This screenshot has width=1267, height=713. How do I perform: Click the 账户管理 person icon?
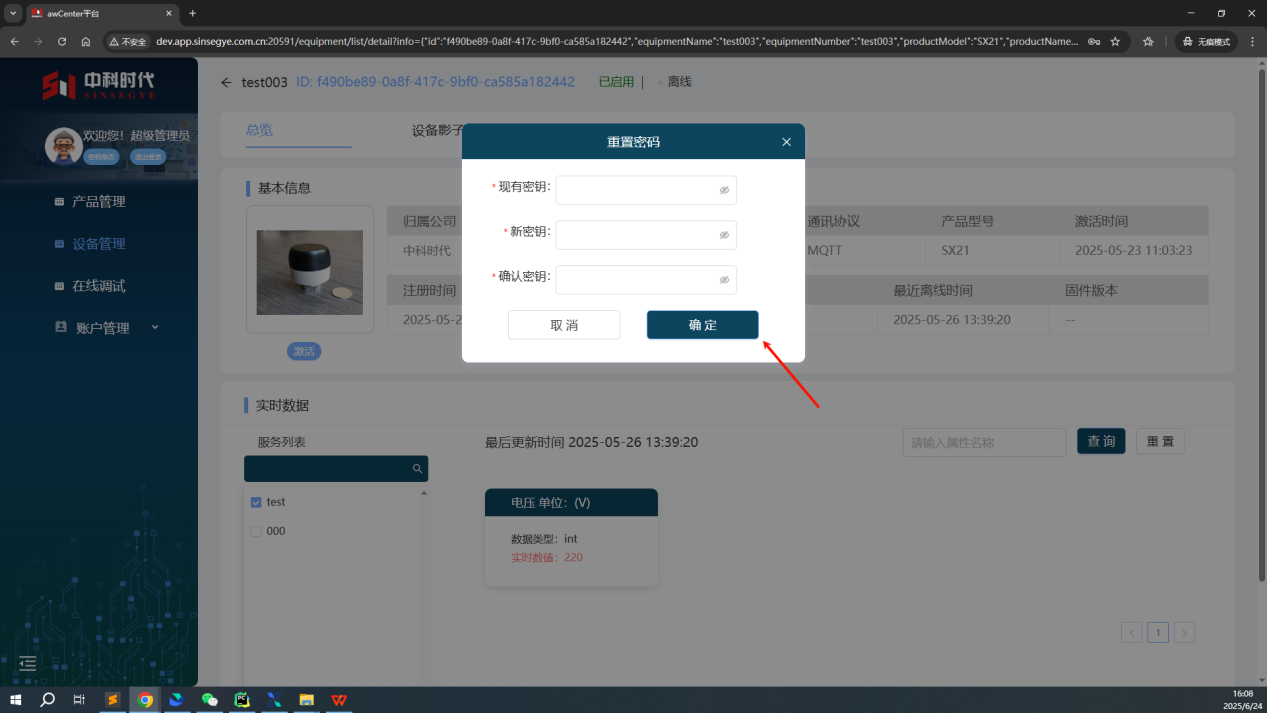(60, 327)
